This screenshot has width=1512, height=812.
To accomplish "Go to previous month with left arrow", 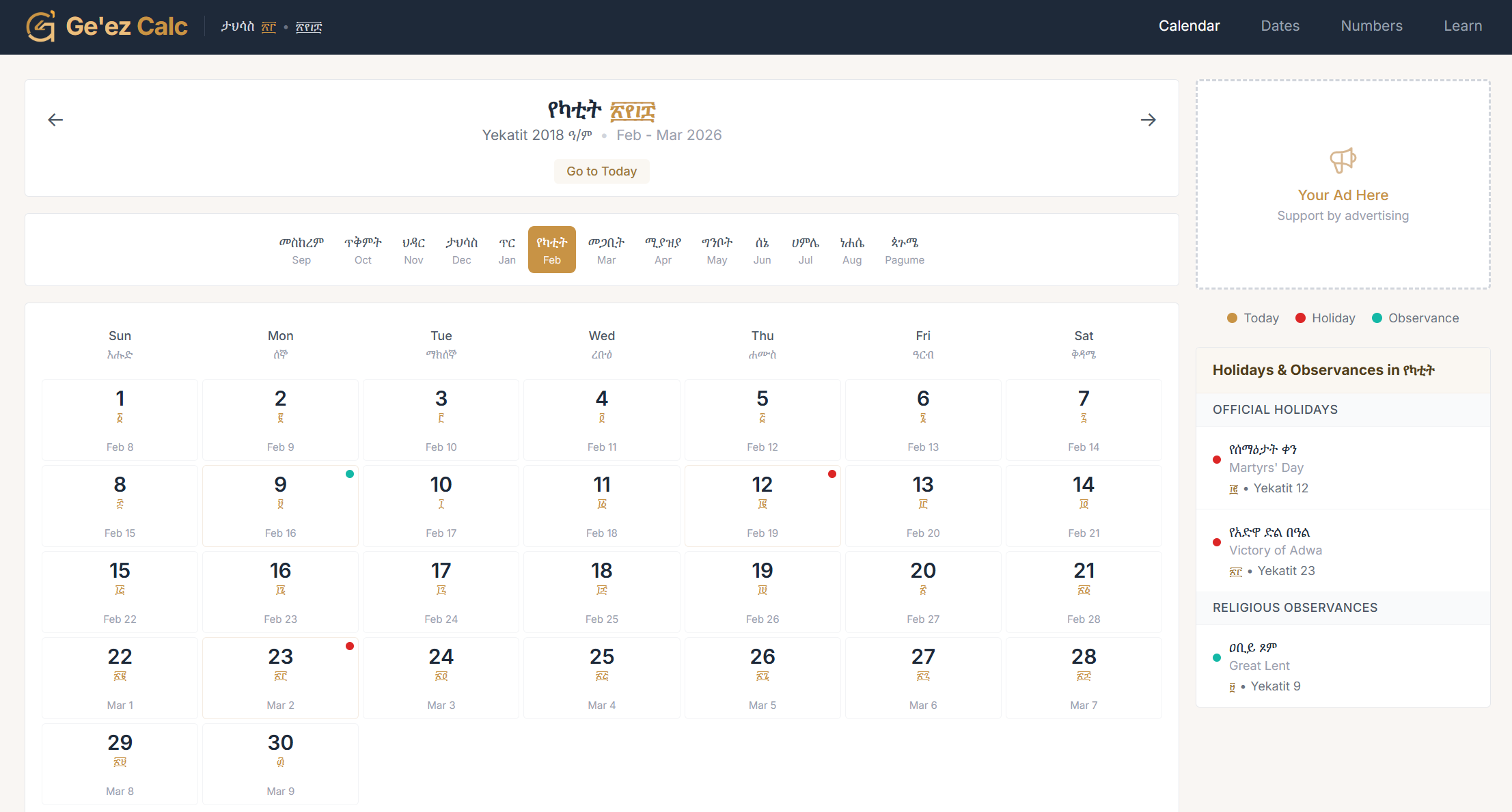I will coord(55,120).
